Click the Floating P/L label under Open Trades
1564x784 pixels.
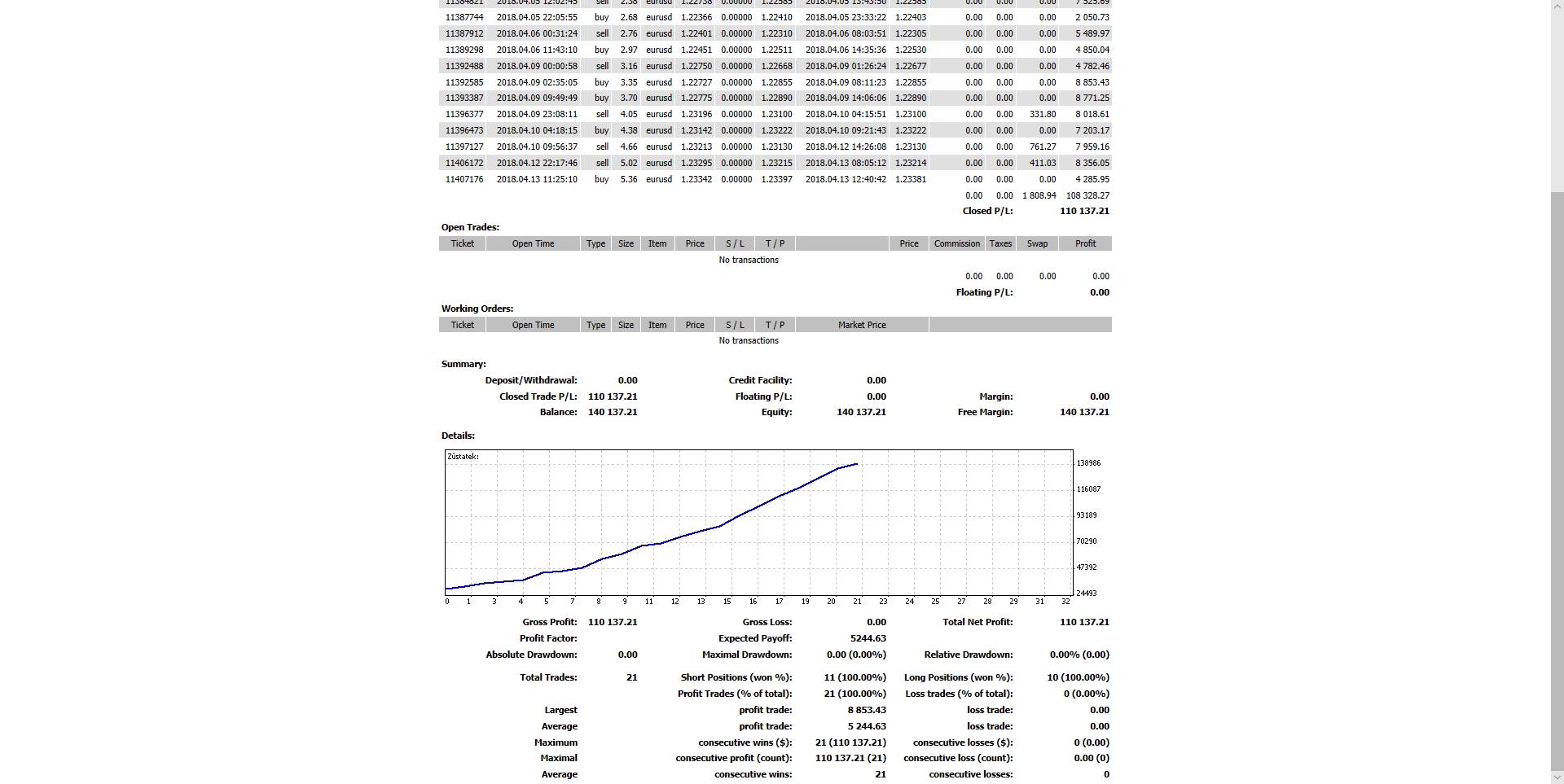(984, 292)
